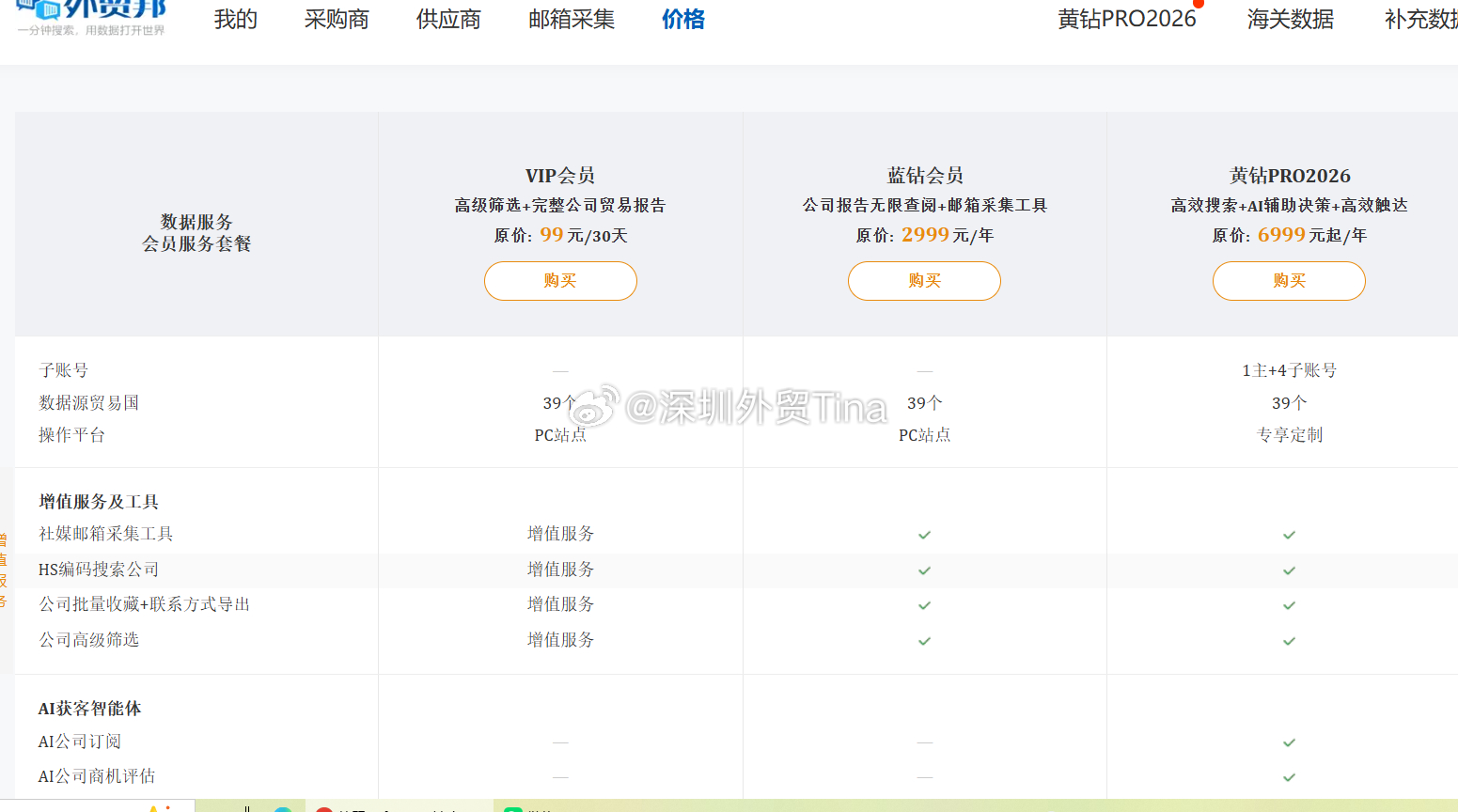
Task: Click VIP 增值服务 in the 社媒邮箱采集工具 row
Action: pos(560,534)
